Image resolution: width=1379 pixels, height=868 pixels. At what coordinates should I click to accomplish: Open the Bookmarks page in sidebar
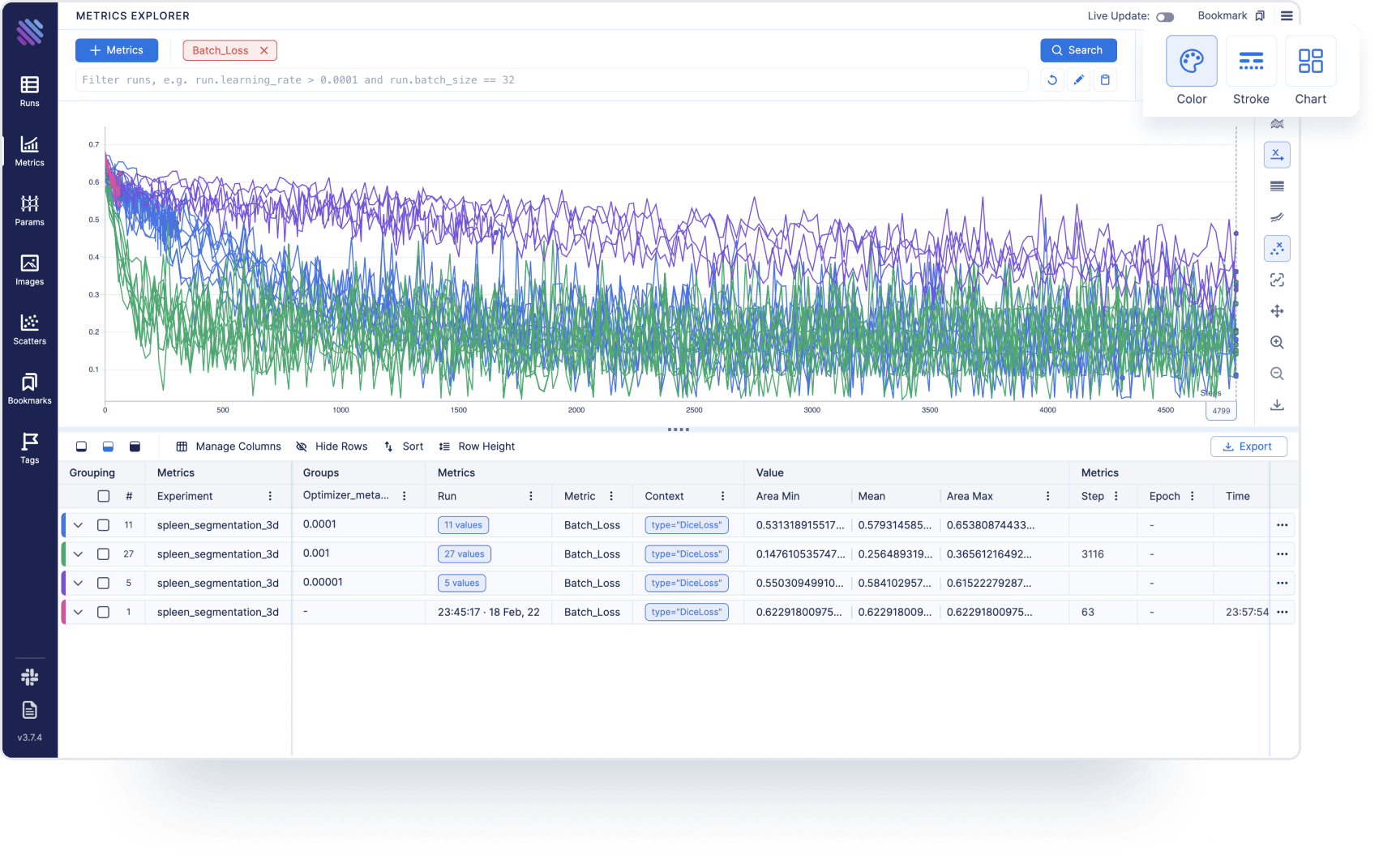29,388
